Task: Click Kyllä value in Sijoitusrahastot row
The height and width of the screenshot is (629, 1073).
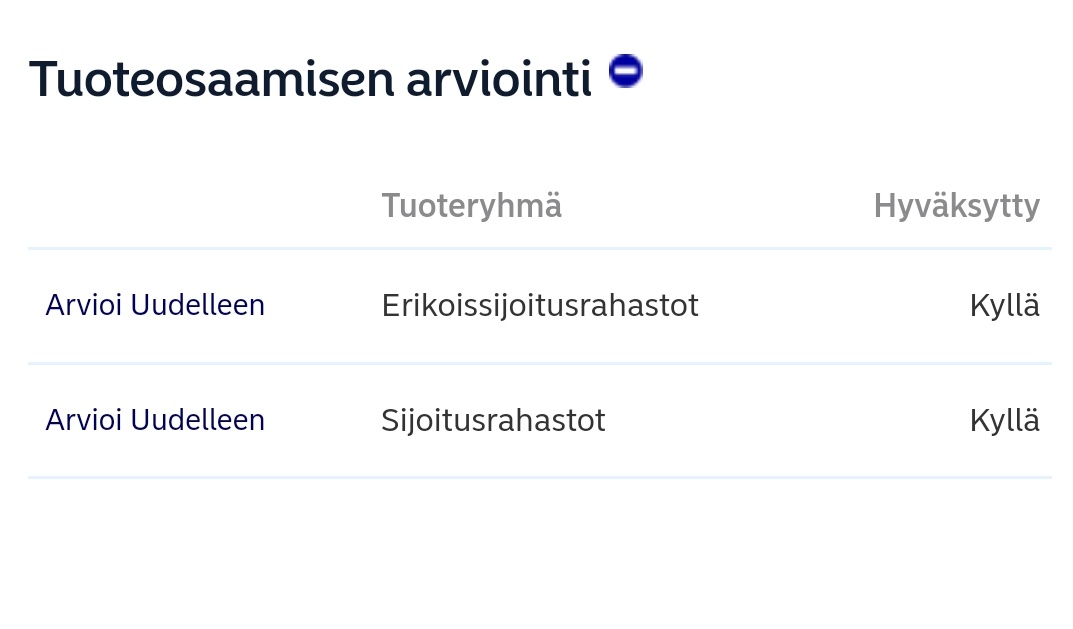Action: tap(1005, 420)
